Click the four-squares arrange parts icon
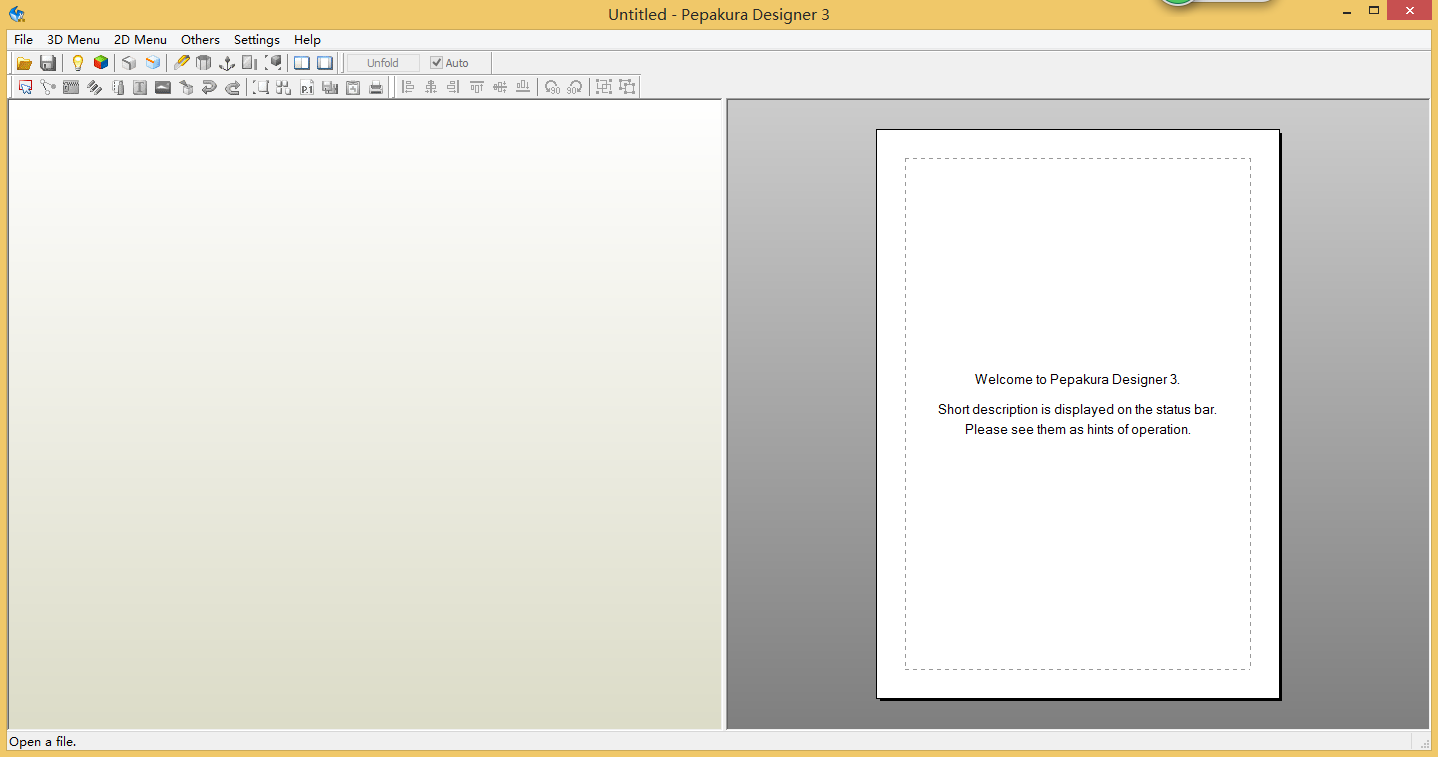The image size is (1438, 757). [283, 87]
